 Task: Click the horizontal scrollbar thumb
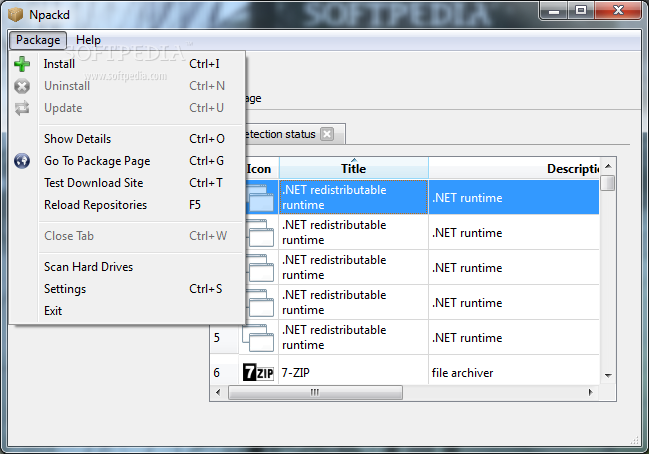tap(315, 392)
